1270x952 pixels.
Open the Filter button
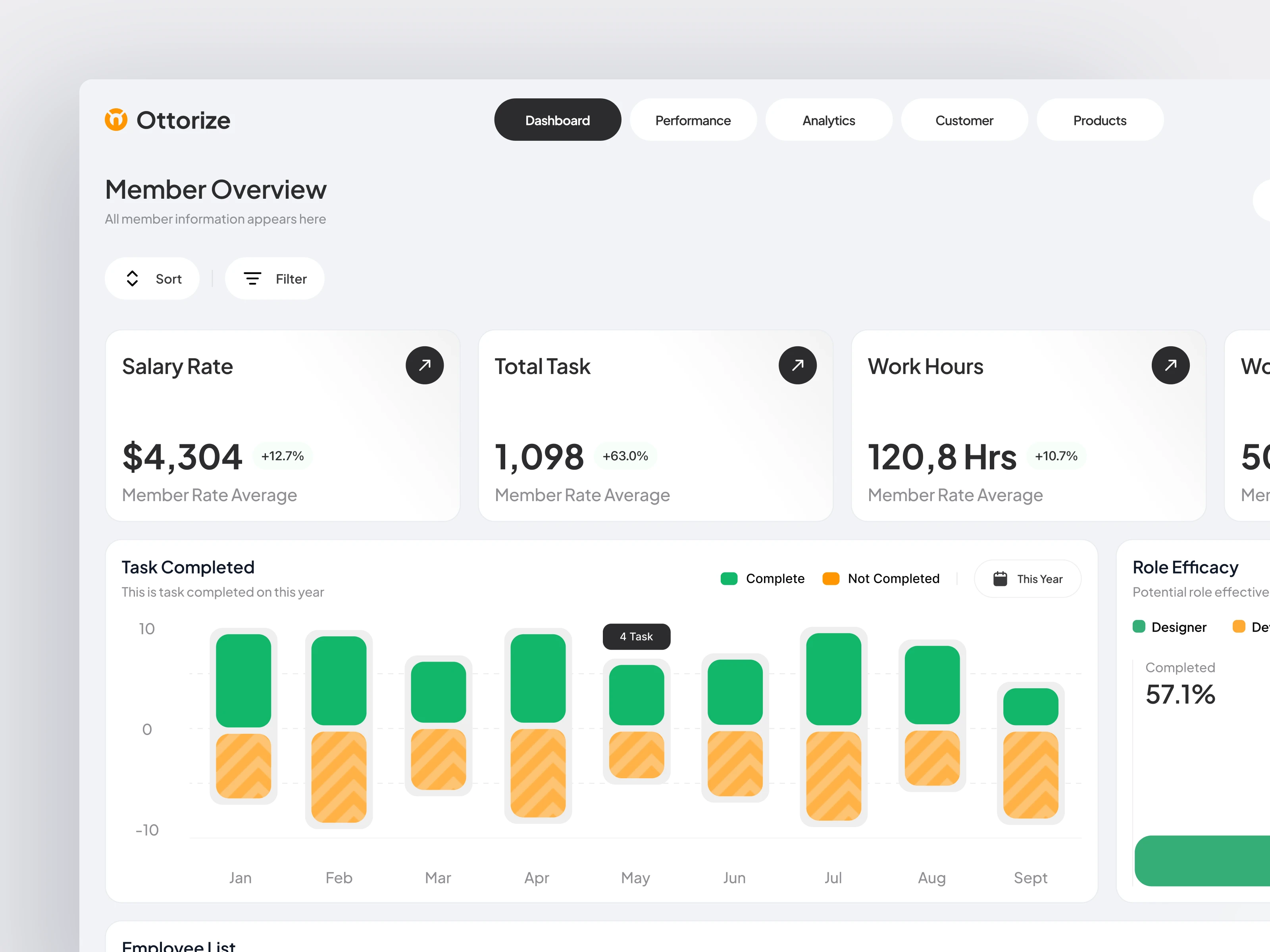[x=275, y=279]
